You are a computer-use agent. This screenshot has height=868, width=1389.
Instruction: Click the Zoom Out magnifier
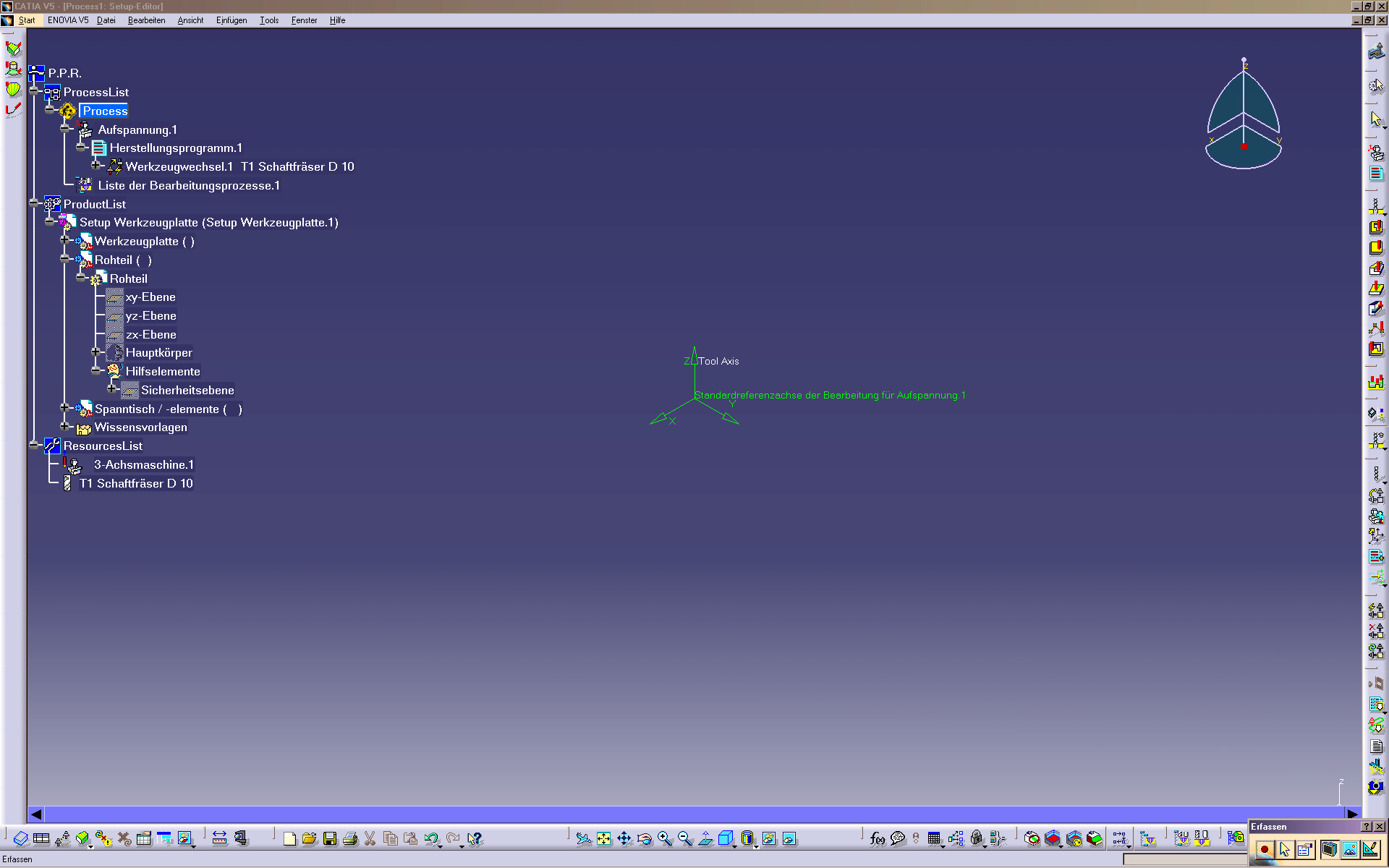tap(685, 838)
